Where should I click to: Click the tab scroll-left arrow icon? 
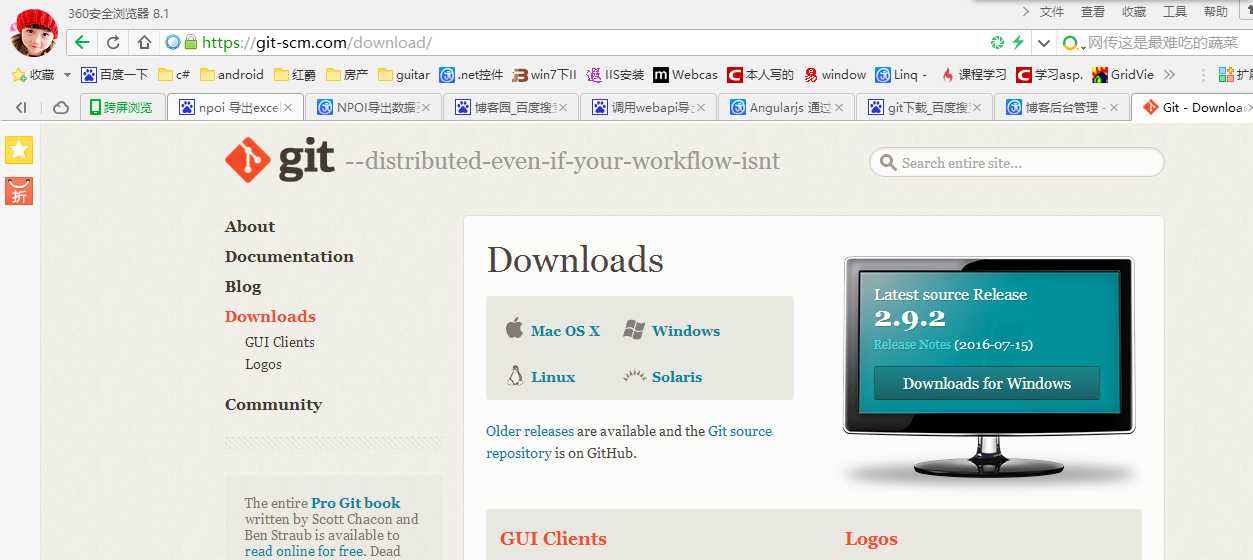coord(21,107)
